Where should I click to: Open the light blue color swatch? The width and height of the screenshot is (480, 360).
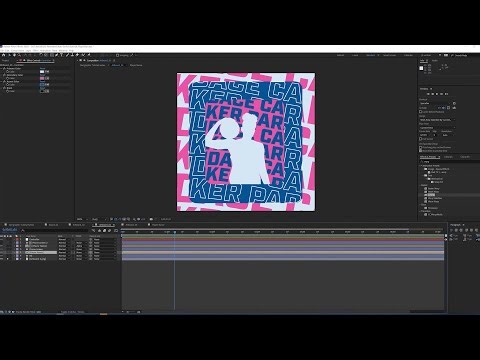point(42,72)
